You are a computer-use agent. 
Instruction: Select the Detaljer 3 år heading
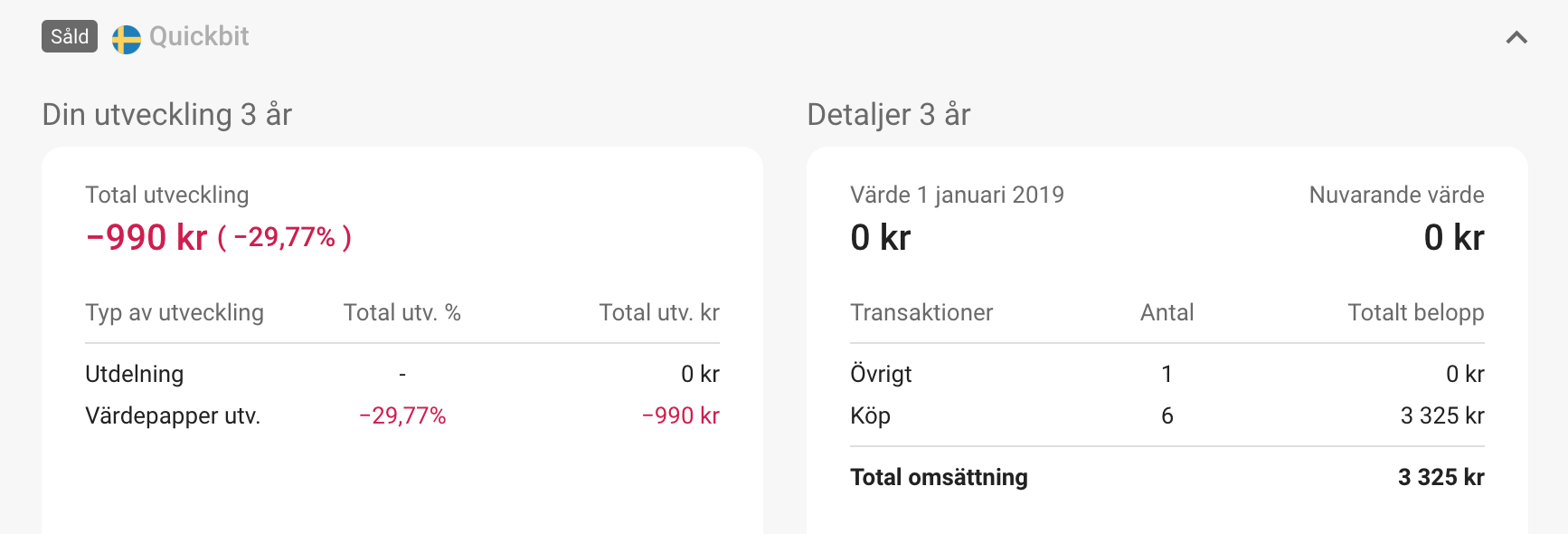pos(889,115)
